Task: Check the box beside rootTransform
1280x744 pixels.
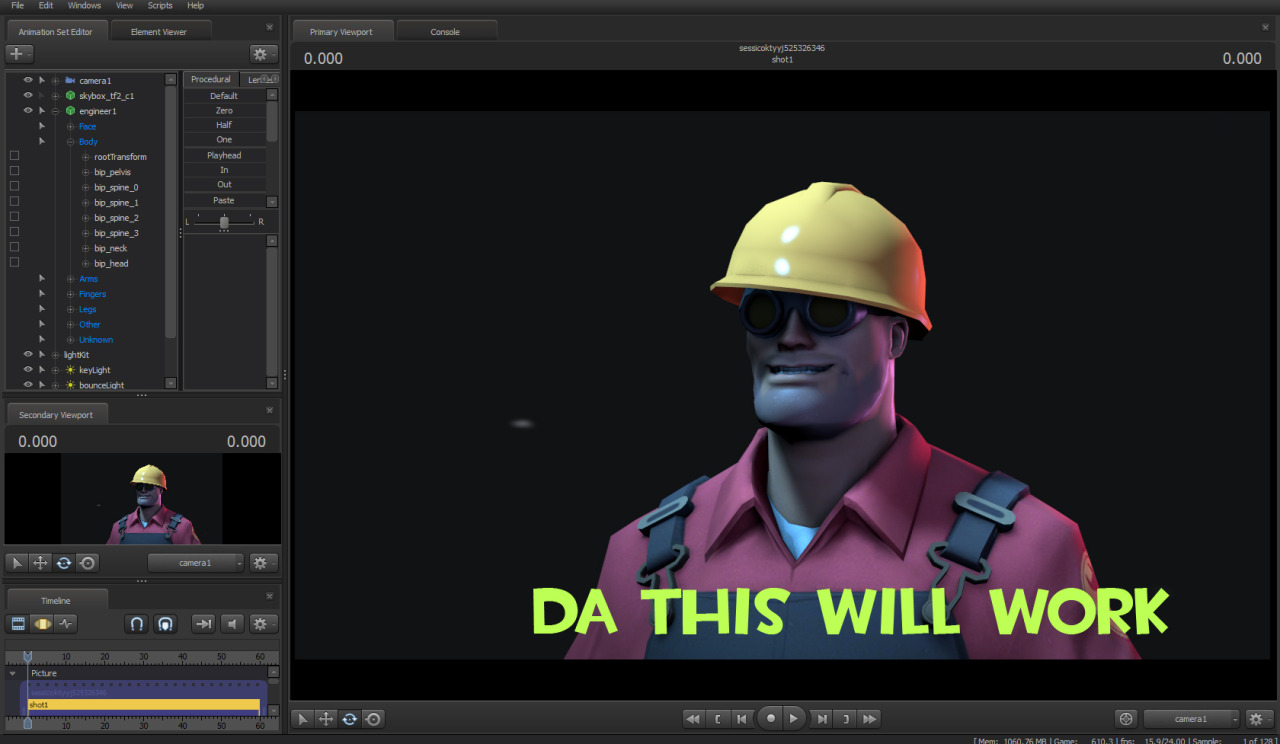Action: 14,156
